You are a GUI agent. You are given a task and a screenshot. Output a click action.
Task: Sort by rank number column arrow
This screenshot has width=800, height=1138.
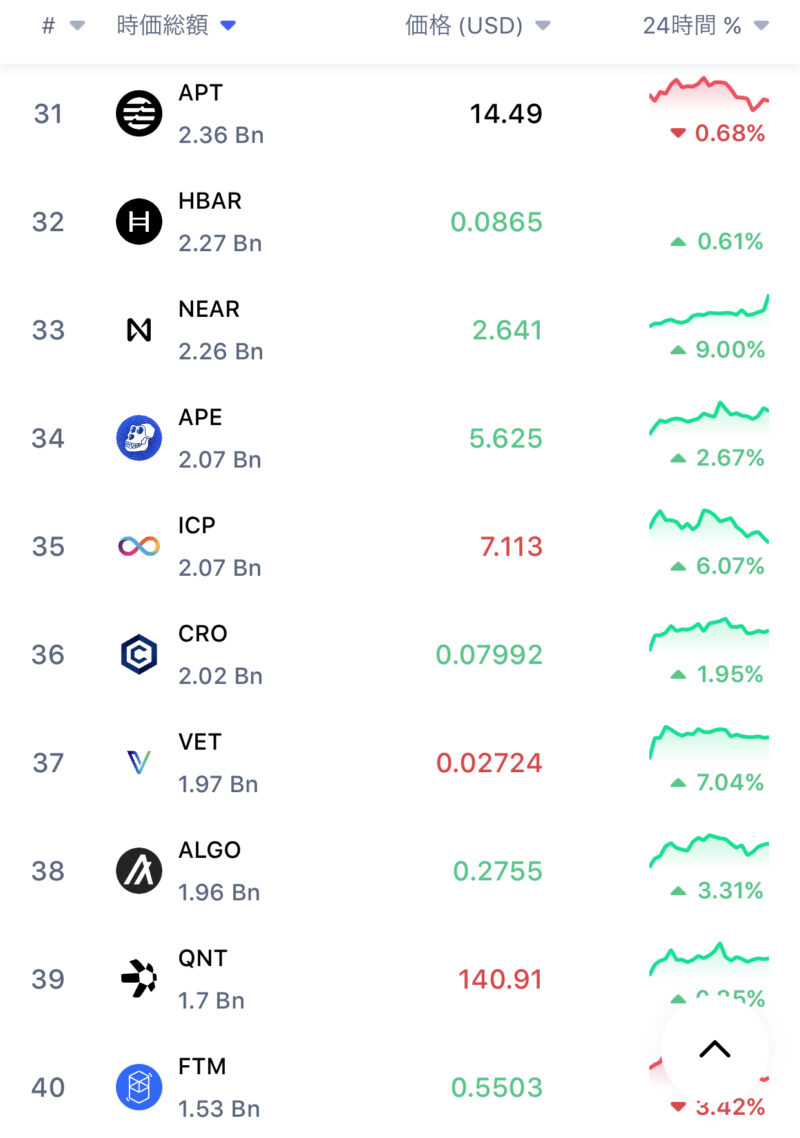point(77,26)
